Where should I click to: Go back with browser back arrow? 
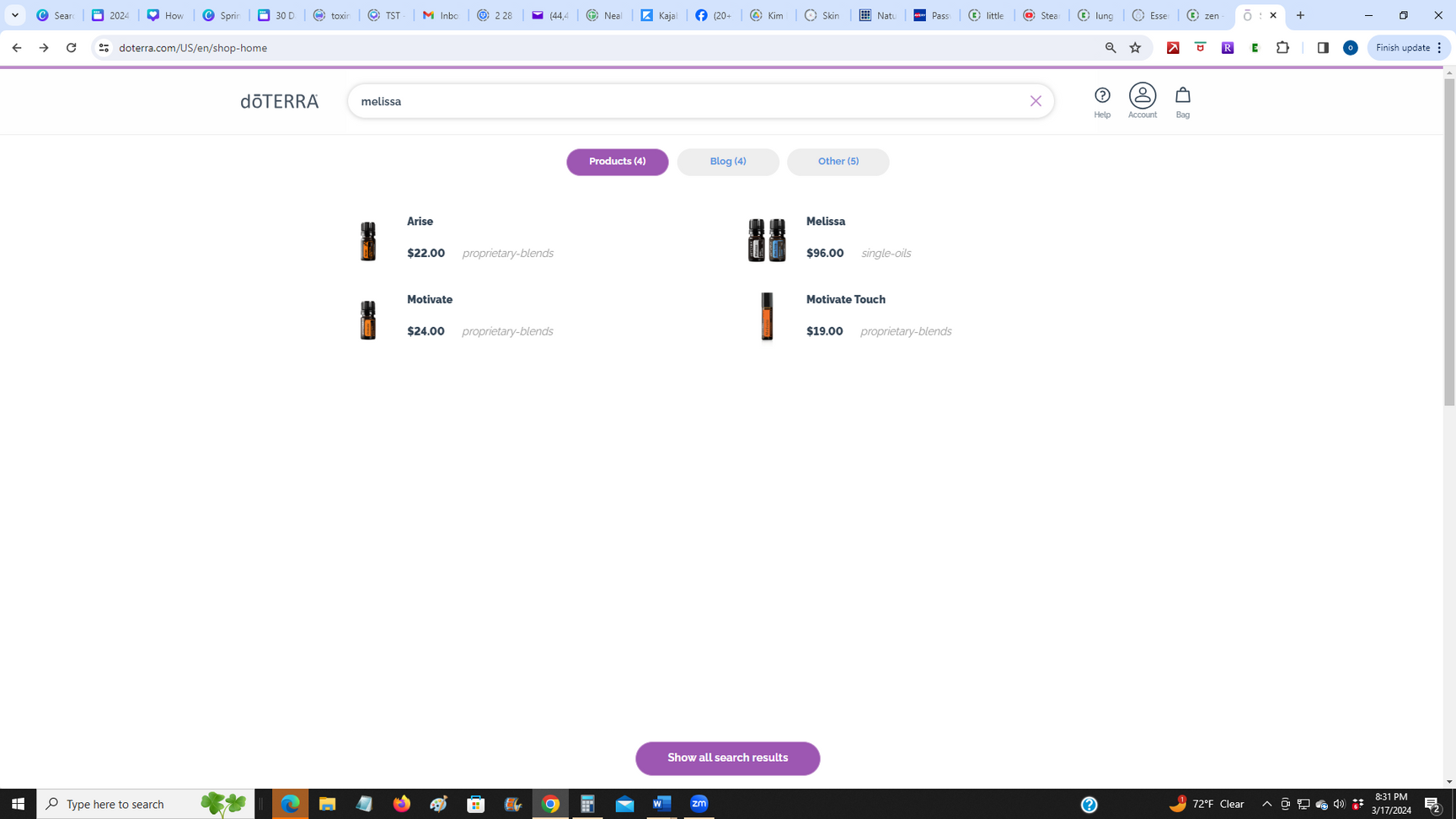coord(17,48)
